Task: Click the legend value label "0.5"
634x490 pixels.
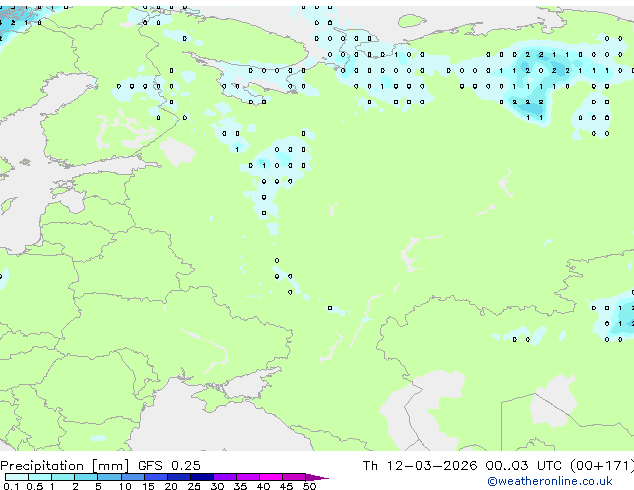Action: 34,486
